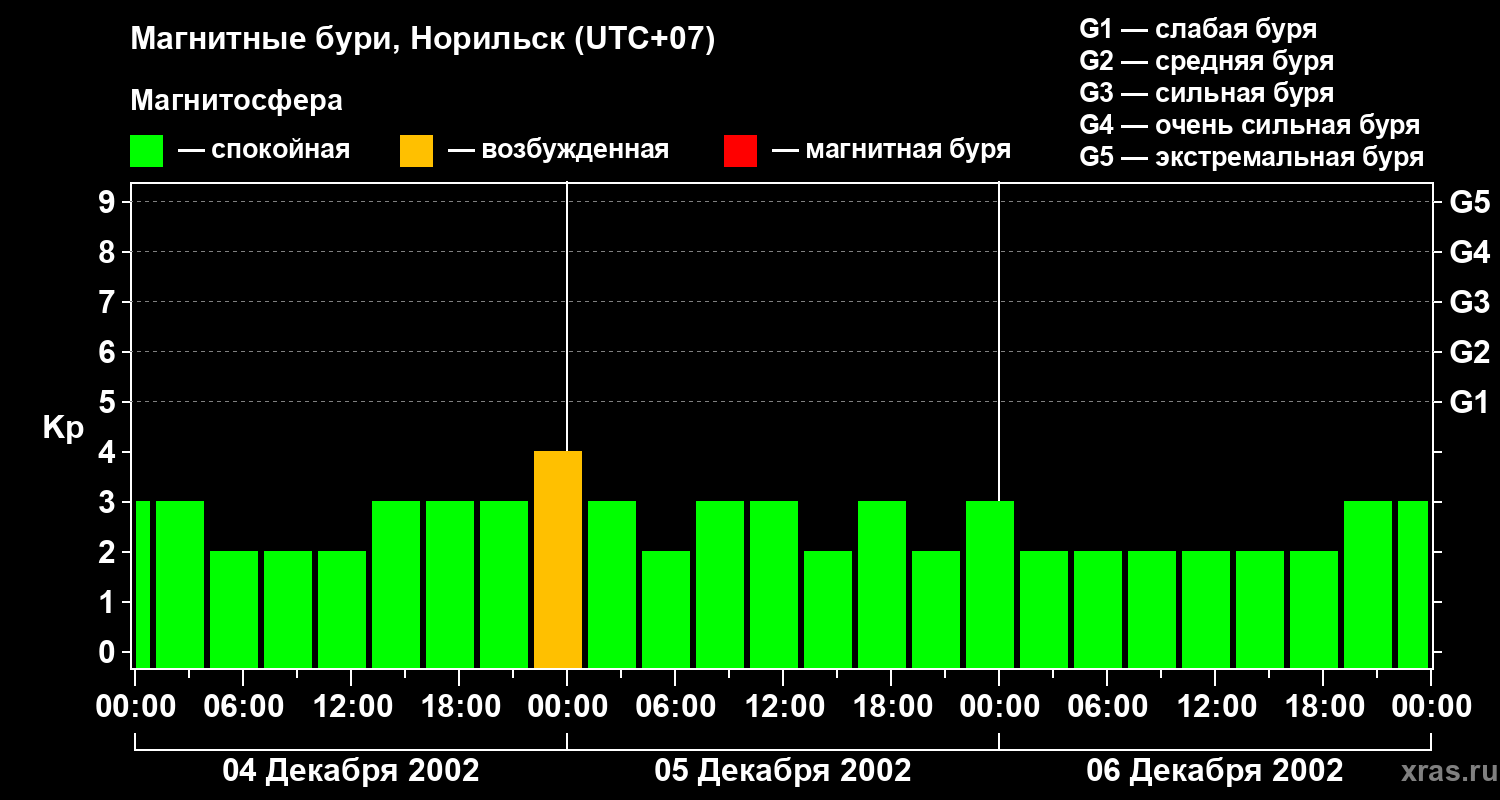
Task: Click the '— спокойная' legend label
Action: tap(264, 150)
